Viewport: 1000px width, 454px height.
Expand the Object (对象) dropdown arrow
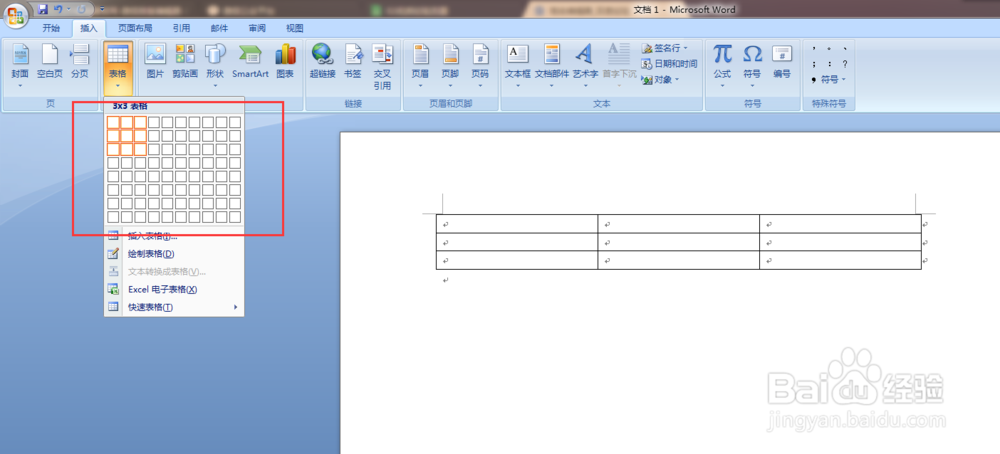coord(677,80)
